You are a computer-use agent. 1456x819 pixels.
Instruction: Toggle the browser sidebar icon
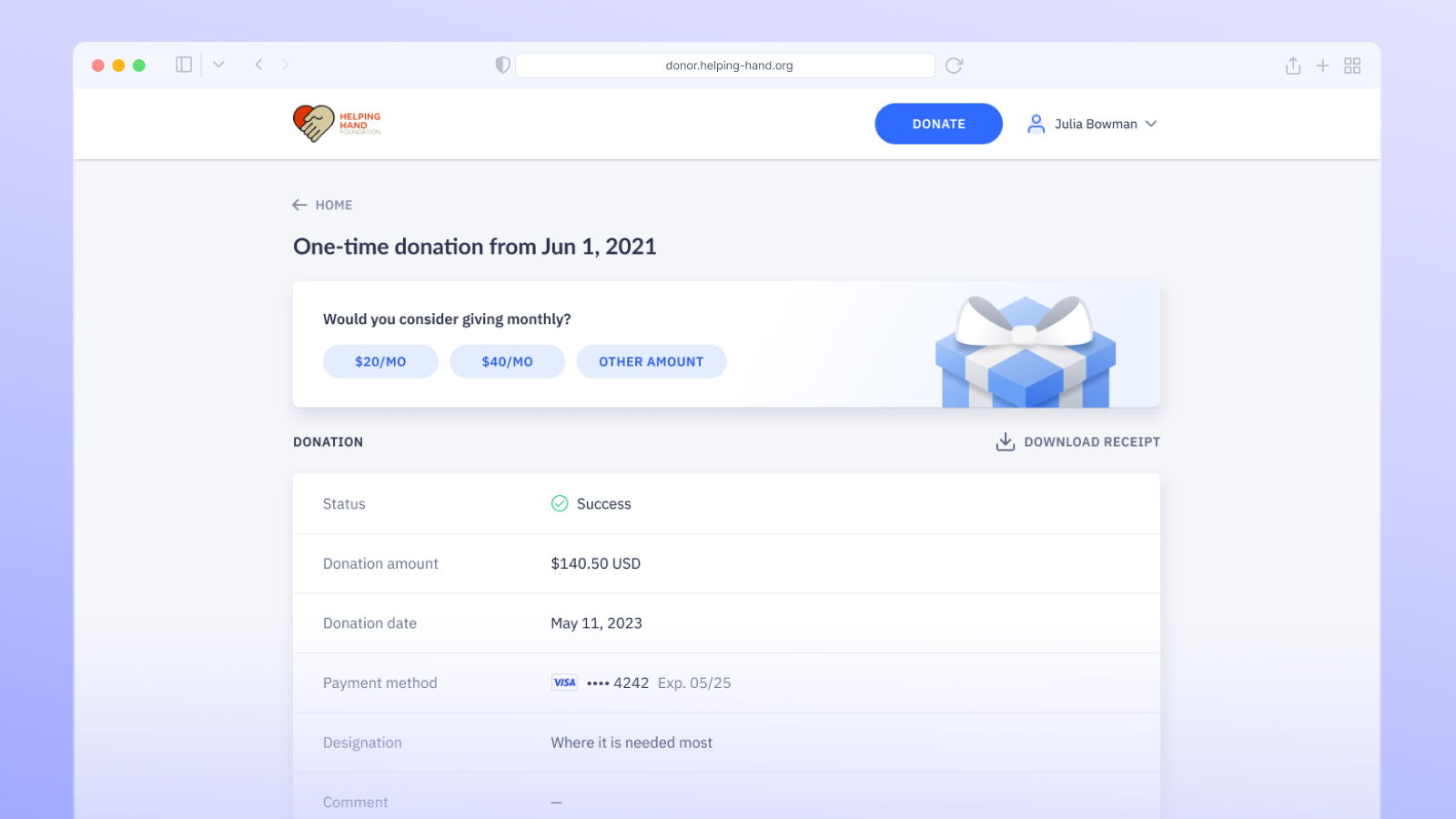pyautogui.click(x=184, y=65)
